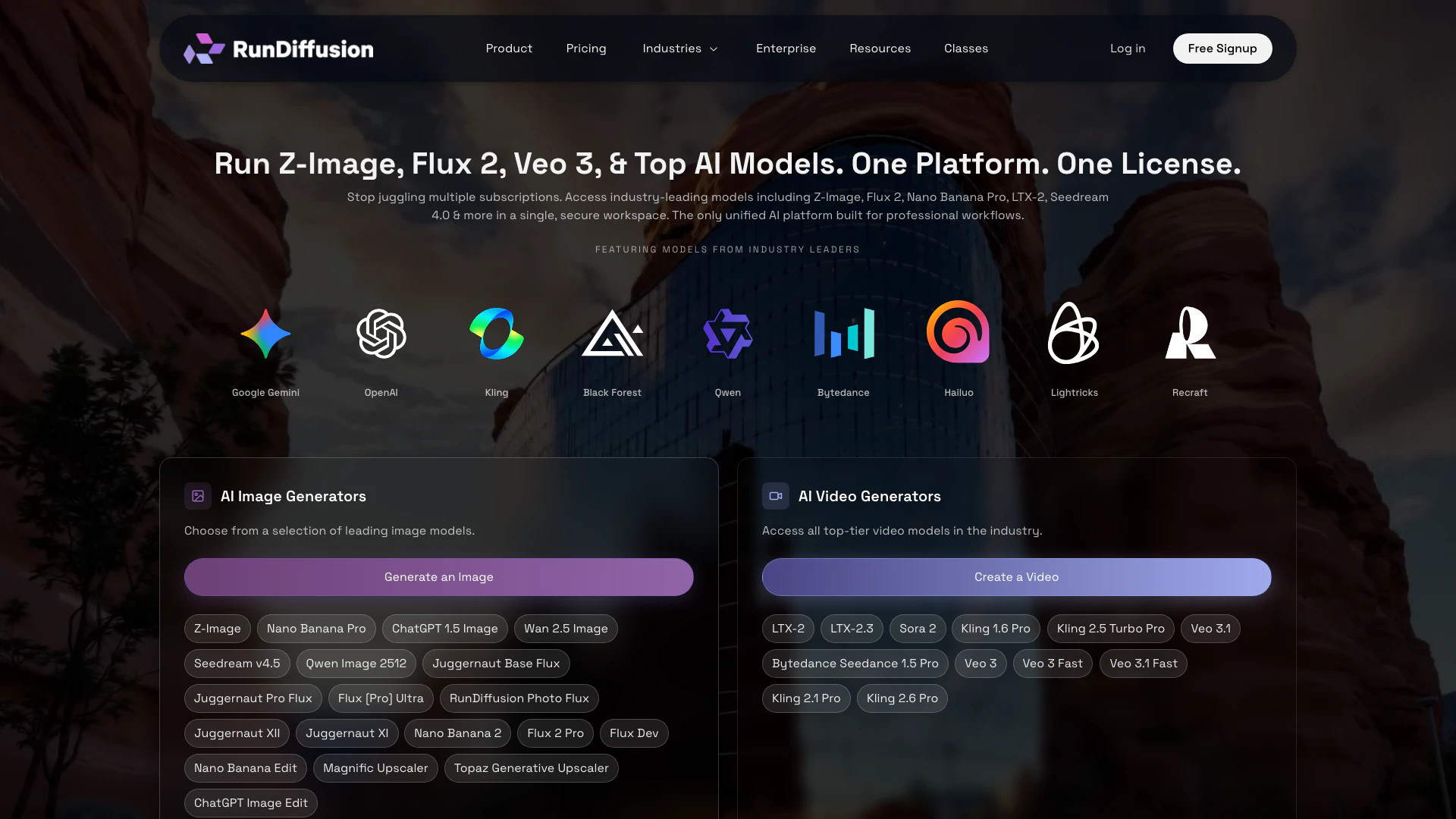Expand the Industries dropdown menu
This screenshot has width=1456, height=819.
680,49
